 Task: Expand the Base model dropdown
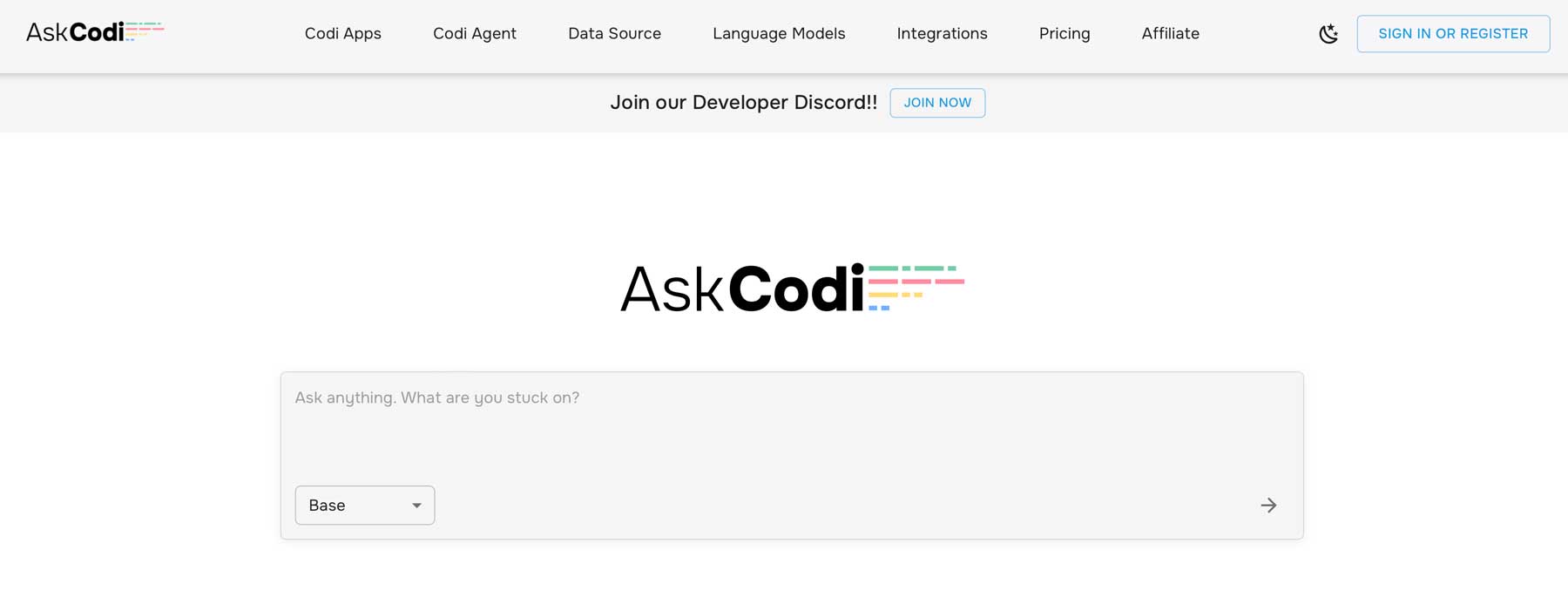click(365, 506)
